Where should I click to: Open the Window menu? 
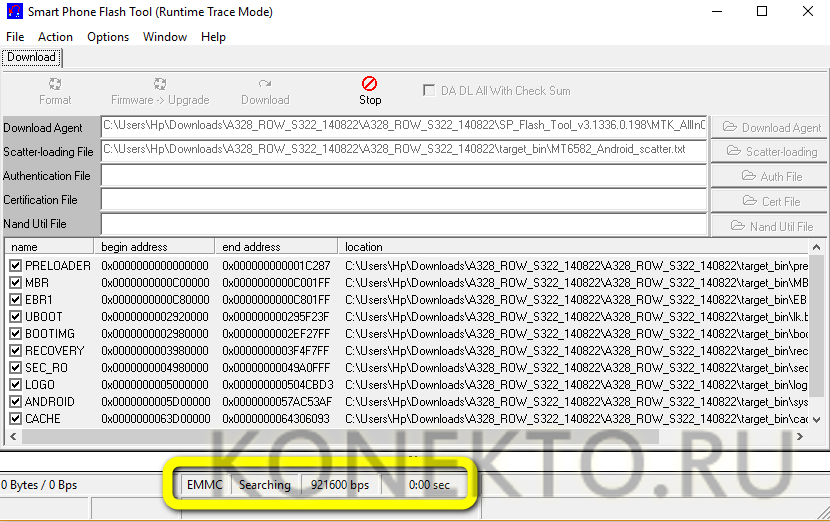(165, 37)
